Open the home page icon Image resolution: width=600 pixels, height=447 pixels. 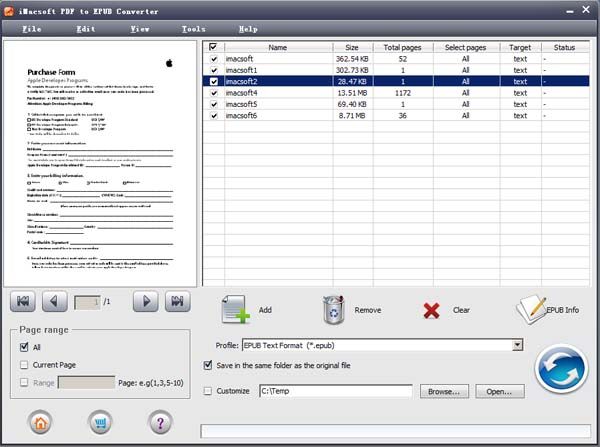click(x=40, y=423)
